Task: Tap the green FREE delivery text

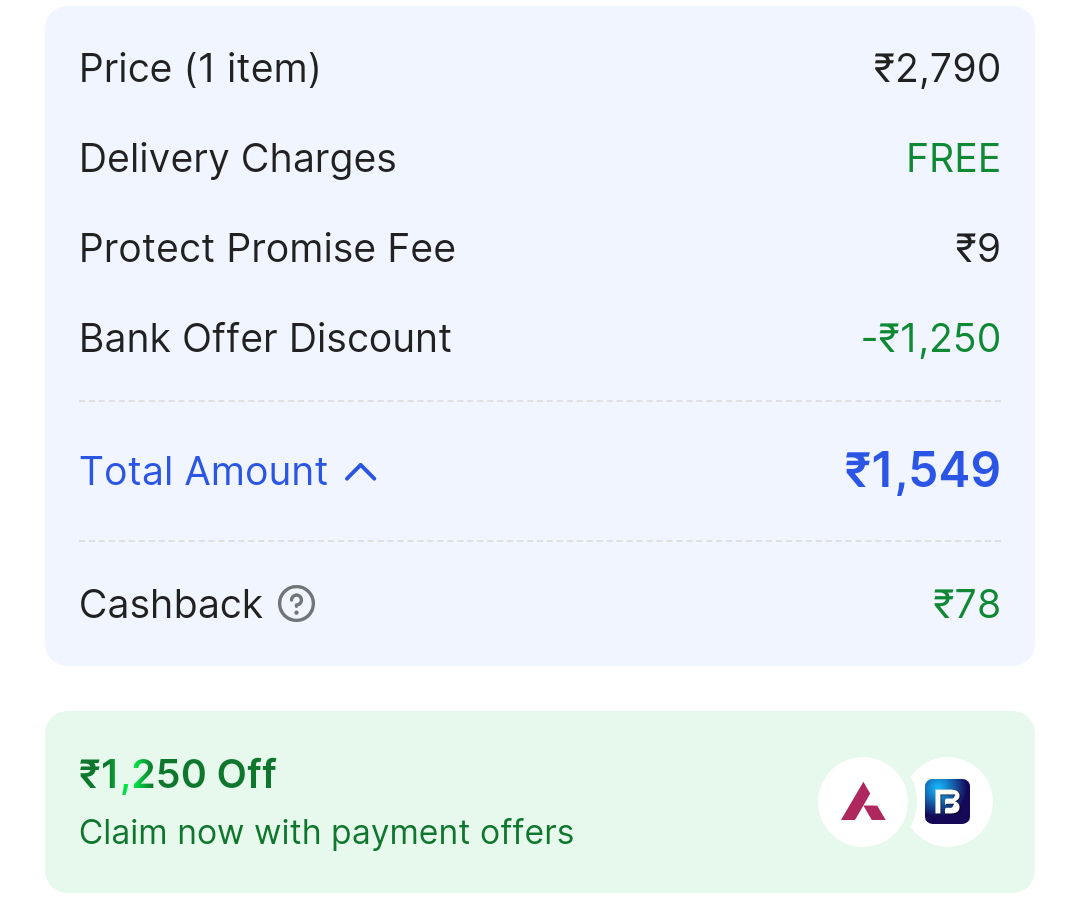Action: pos(953,158)
